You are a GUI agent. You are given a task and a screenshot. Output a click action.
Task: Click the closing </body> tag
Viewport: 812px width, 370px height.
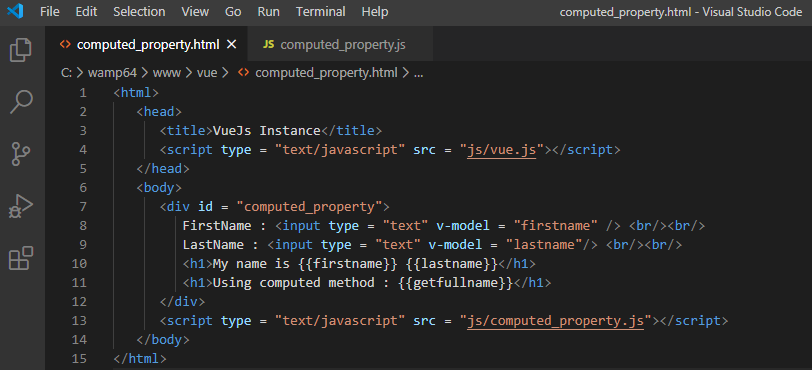(163, 340)
